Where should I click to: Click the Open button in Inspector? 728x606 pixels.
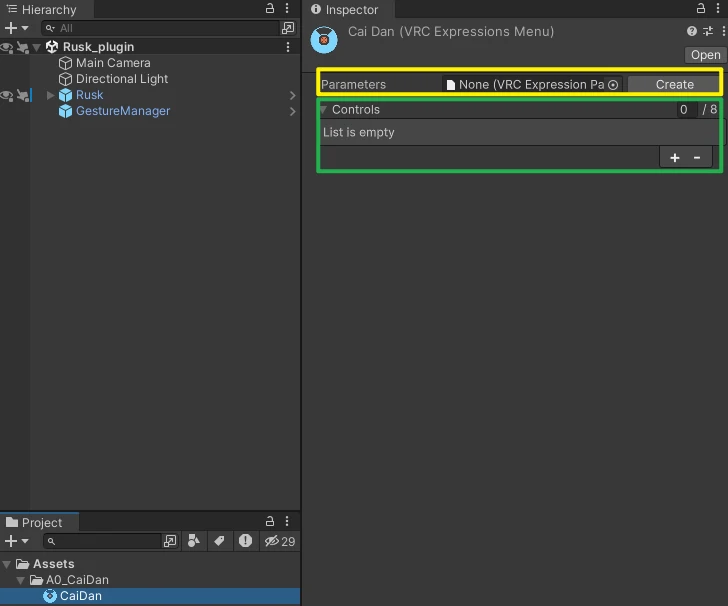pos(705,55)
